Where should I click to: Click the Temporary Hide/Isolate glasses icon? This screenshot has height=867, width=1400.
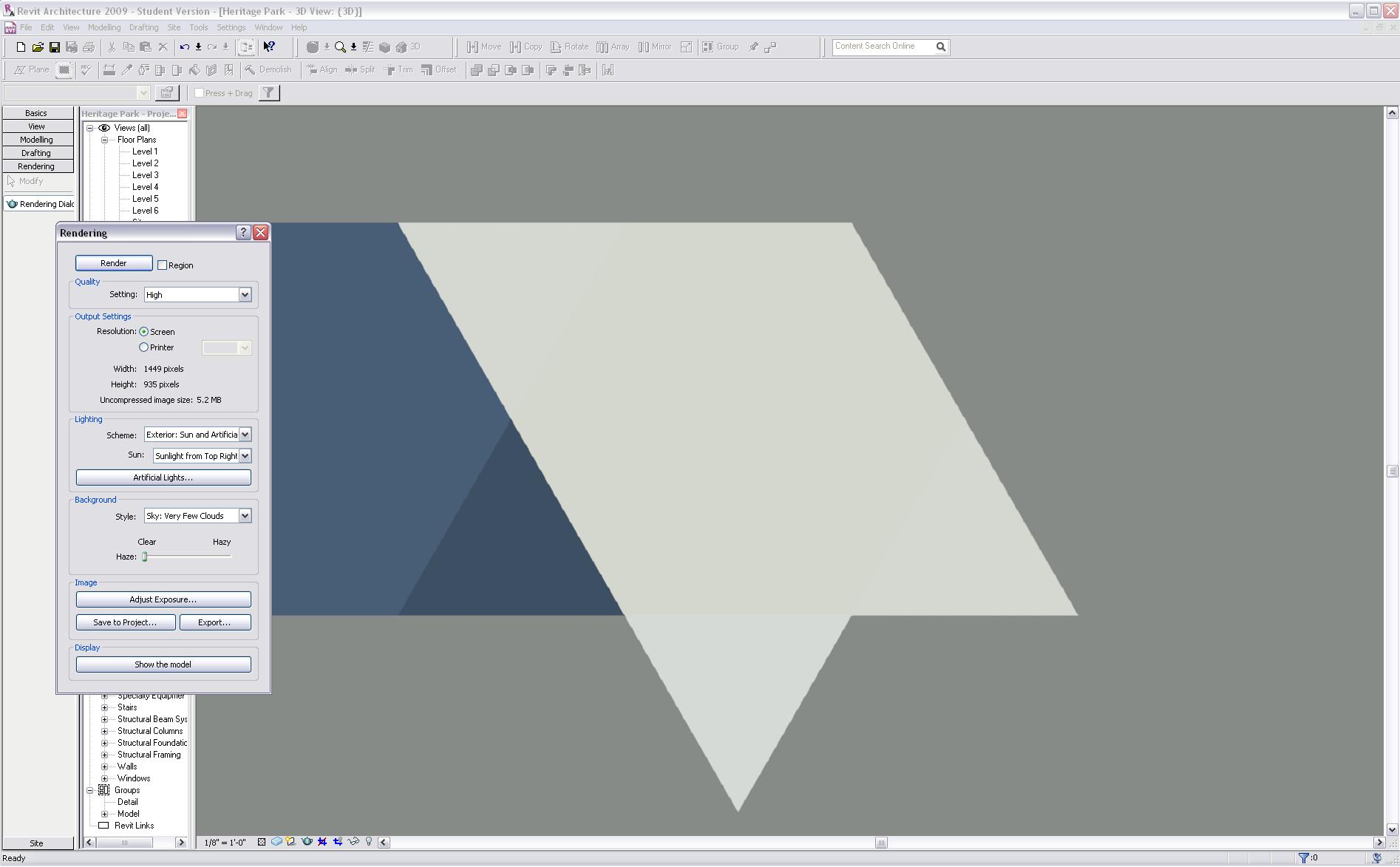point(353,842)
